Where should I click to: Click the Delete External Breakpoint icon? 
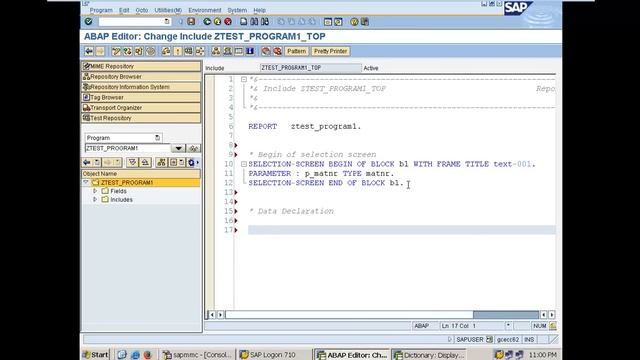tap(277, 51)
